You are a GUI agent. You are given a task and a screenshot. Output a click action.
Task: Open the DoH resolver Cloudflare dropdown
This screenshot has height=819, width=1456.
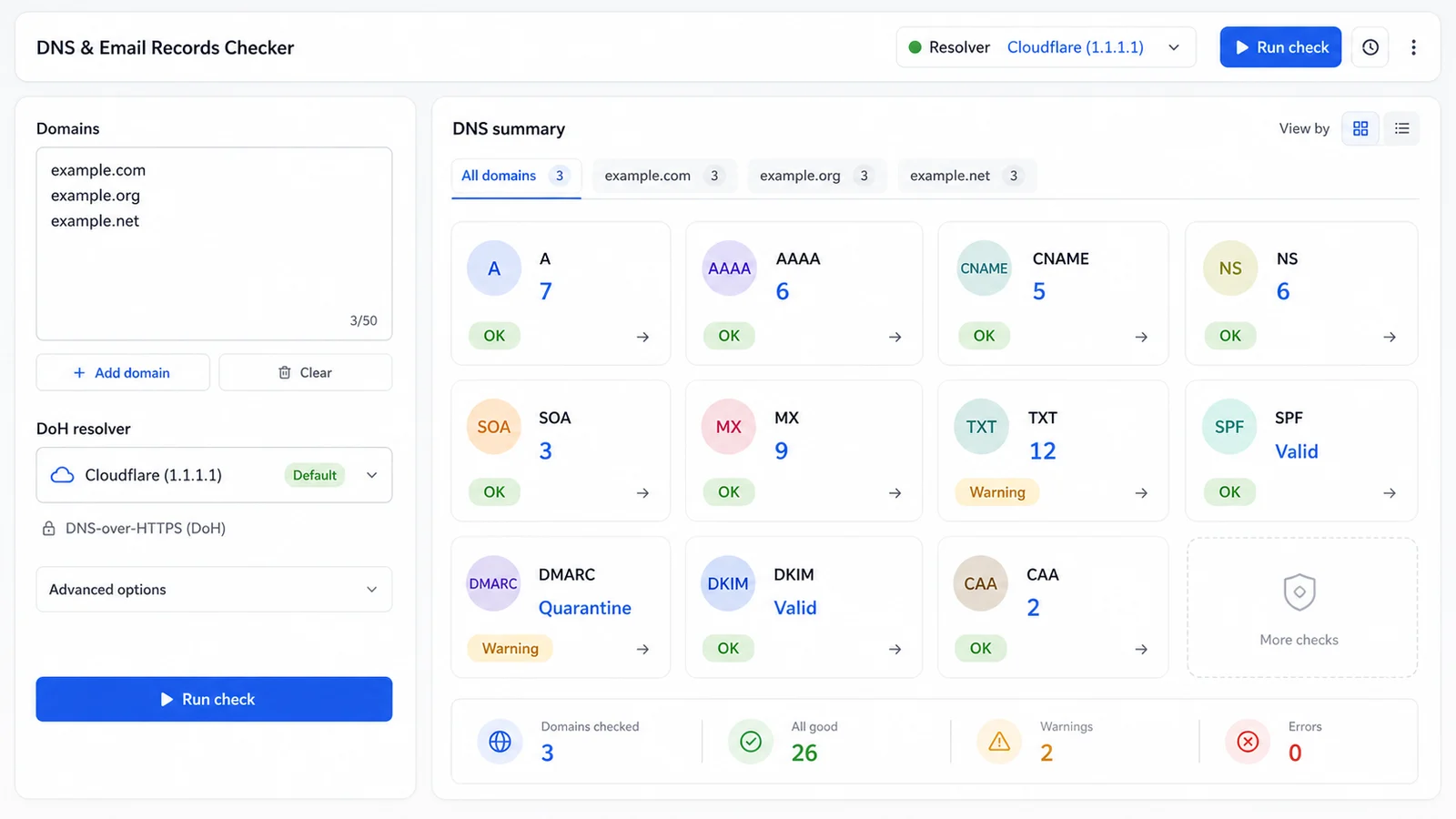tap(214, 475)
